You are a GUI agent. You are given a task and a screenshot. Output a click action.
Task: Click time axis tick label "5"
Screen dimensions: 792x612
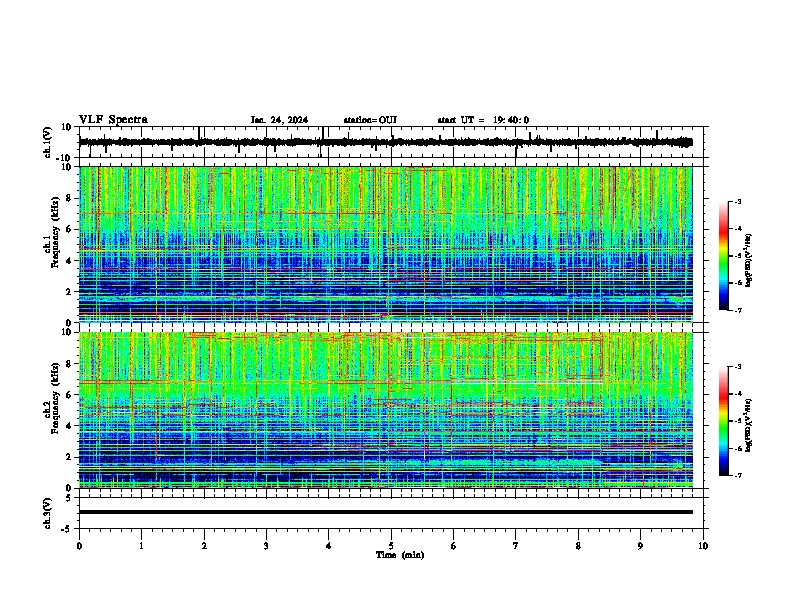[391, 546]
